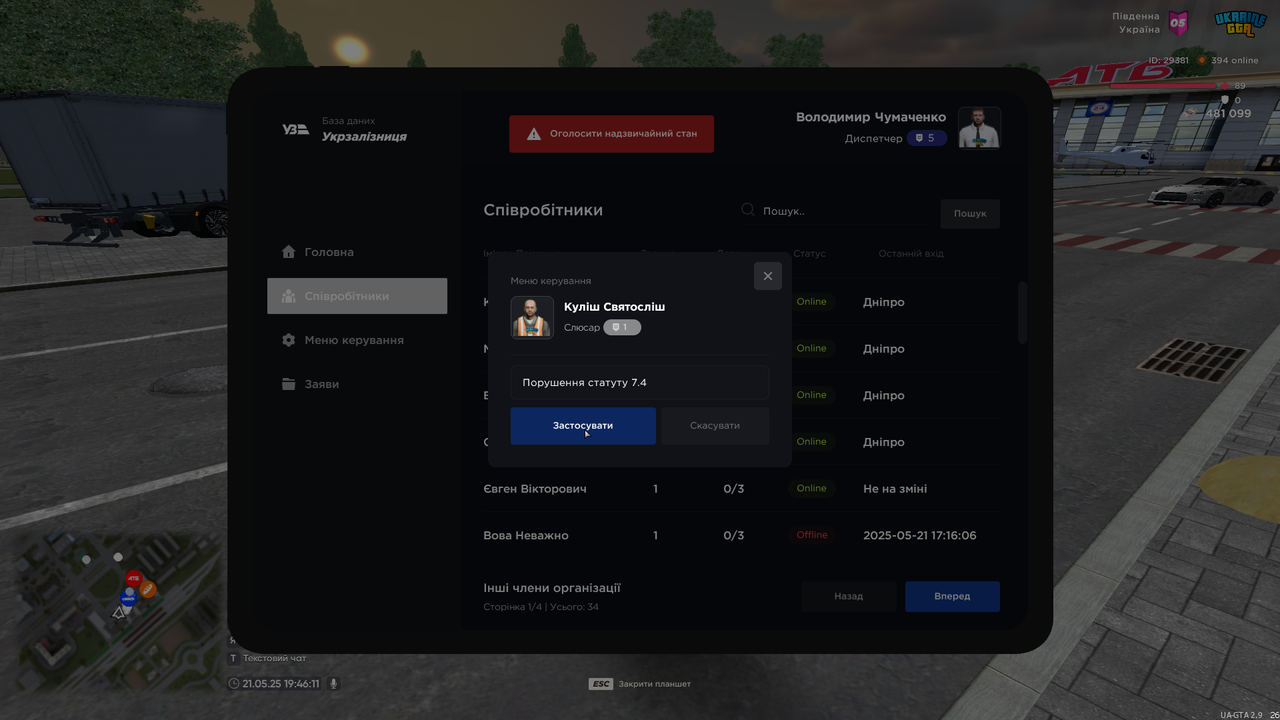1280x720 pixels.
Task: Cancel with Скасувати button
Action: tap(715, 426)
